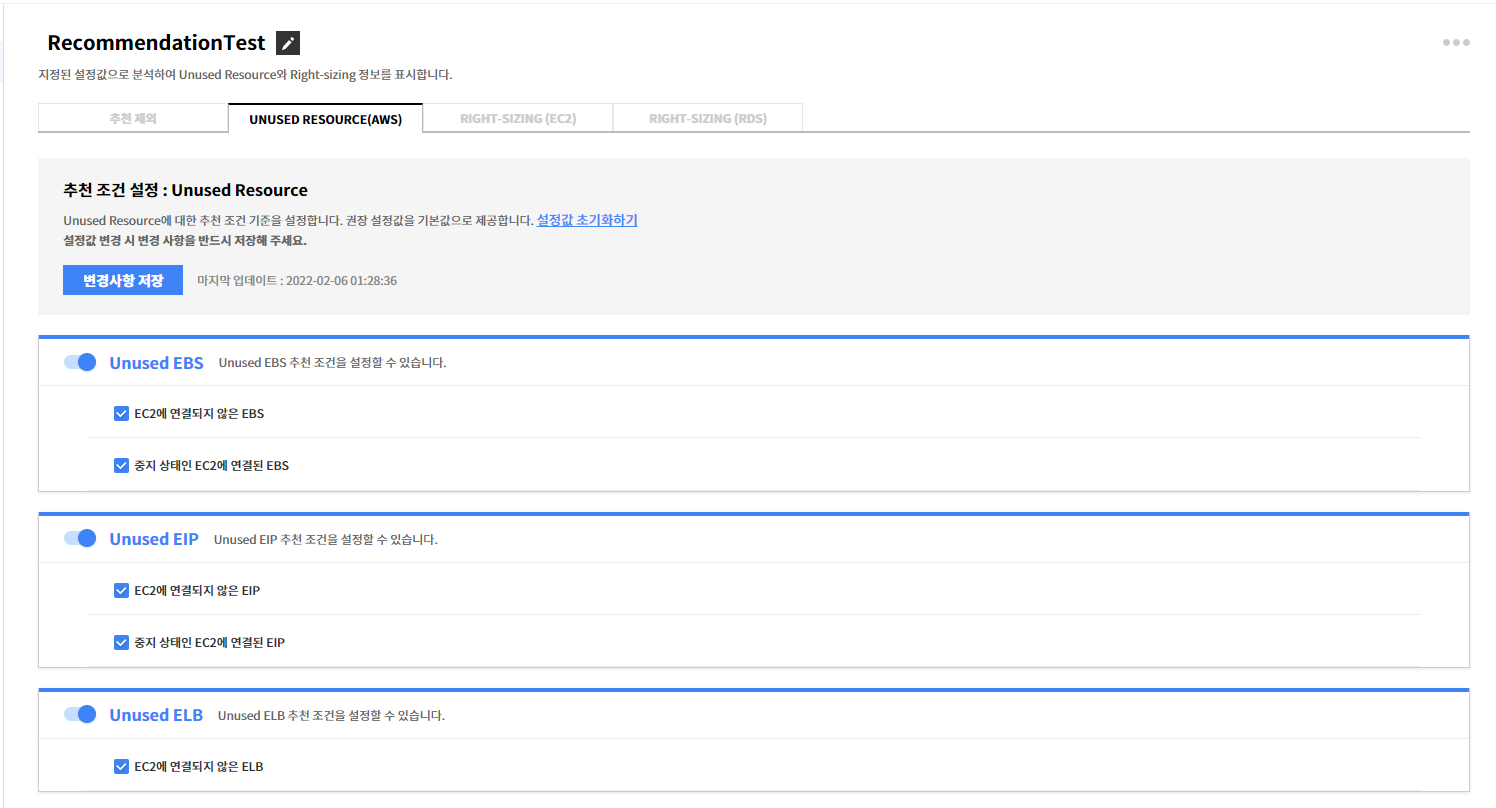This screenshot has height=808, width=1496.
Task: Turn off the Unused EIP toggle
Action: [x=80, y=538]
